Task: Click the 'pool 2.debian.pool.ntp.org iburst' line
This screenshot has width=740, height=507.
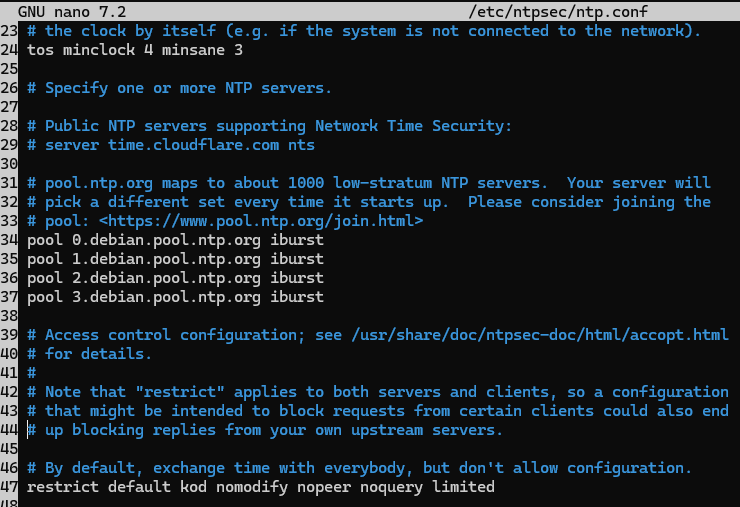Action: coord(175,278)
